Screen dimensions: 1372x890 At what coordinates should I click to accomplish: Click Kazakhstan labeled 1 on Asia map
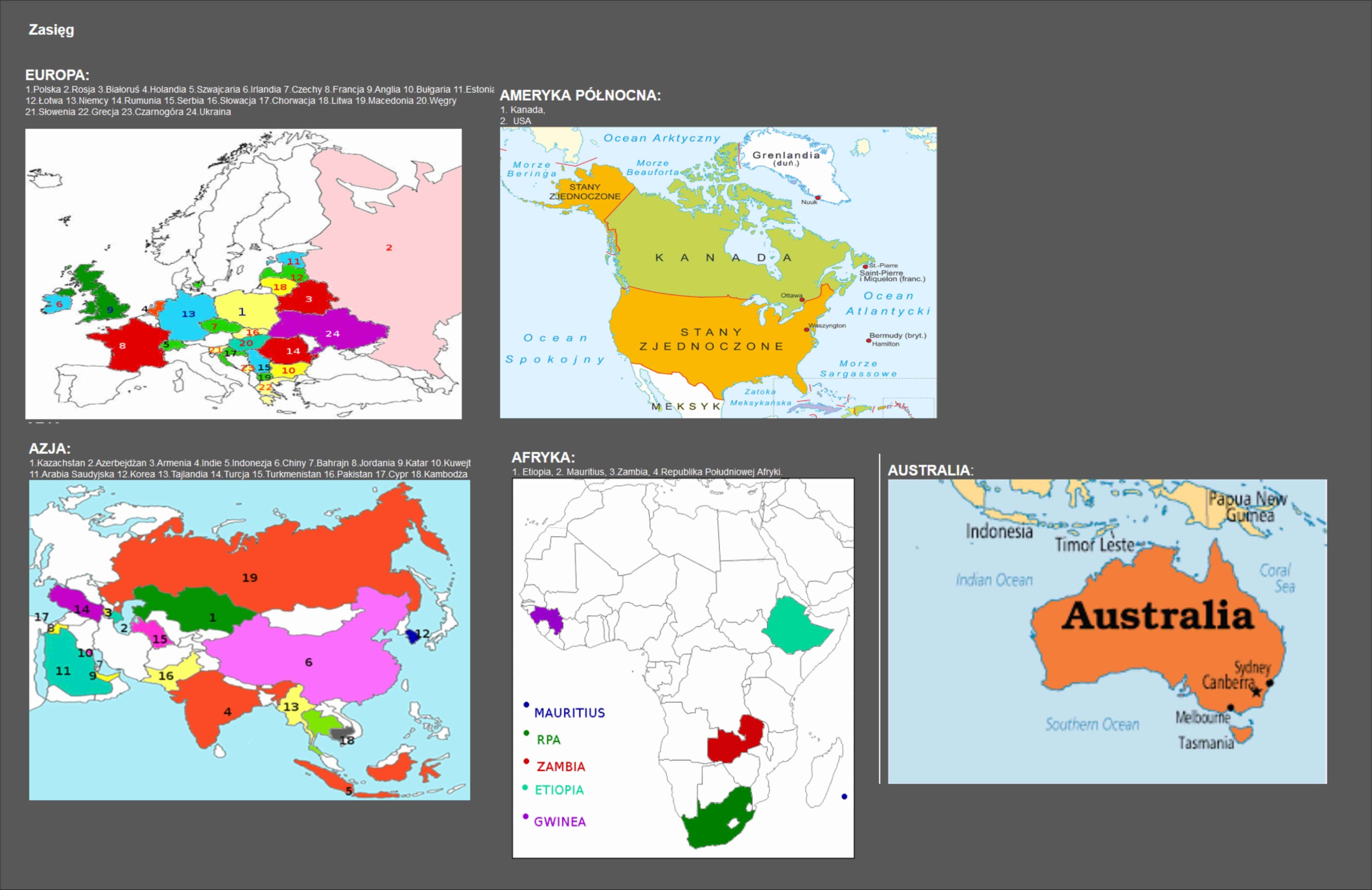click(213, 617)
